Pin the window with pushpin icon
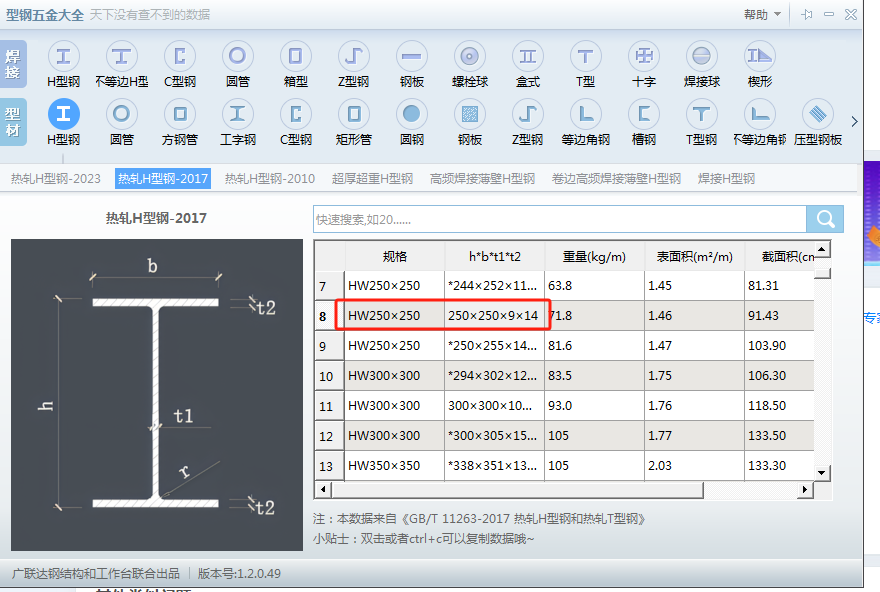This screenshot has width=880, height=592. 807,15
